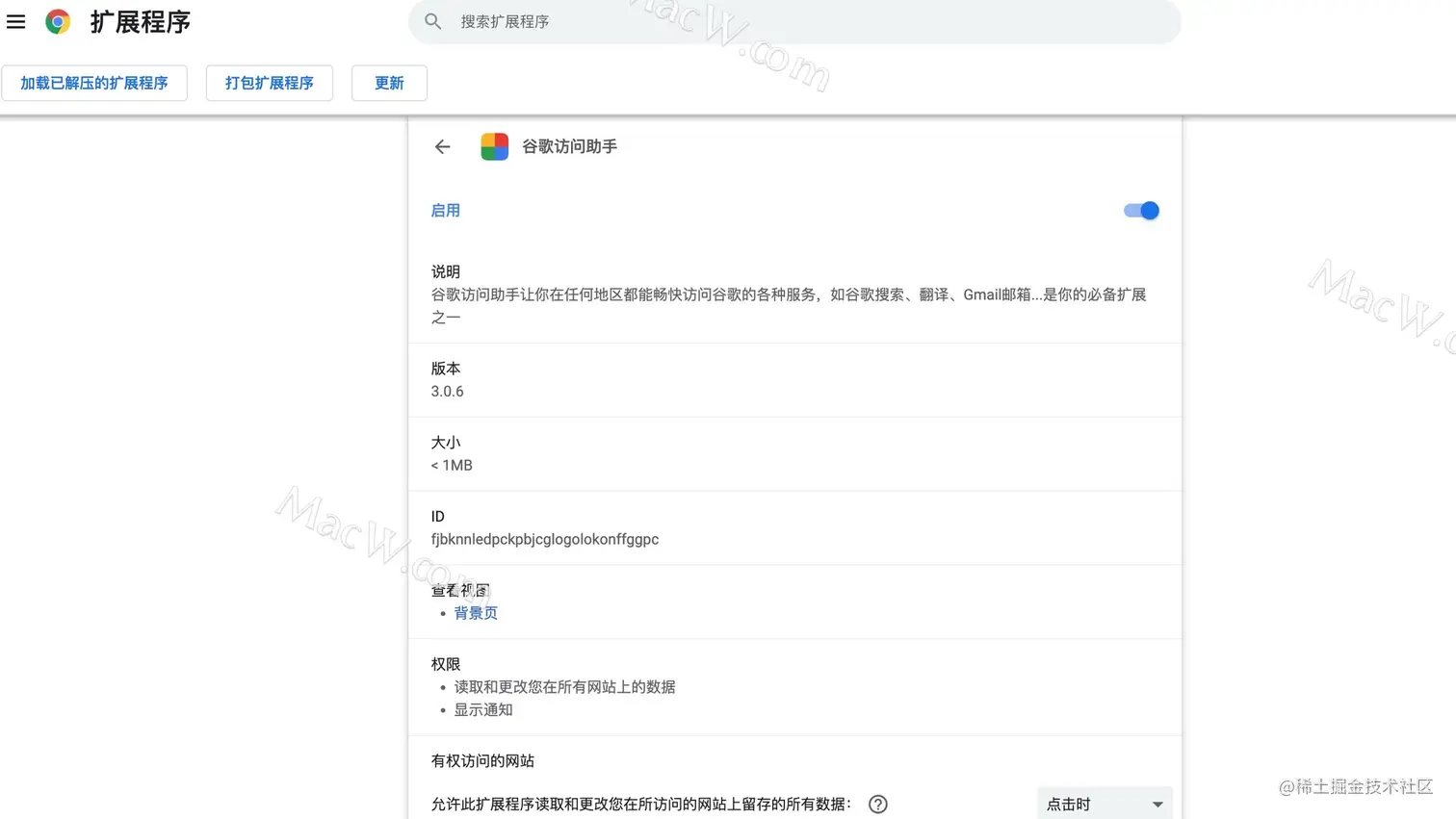Open help icon beside site access text
1456x819 pixels.
pos(877,805)
